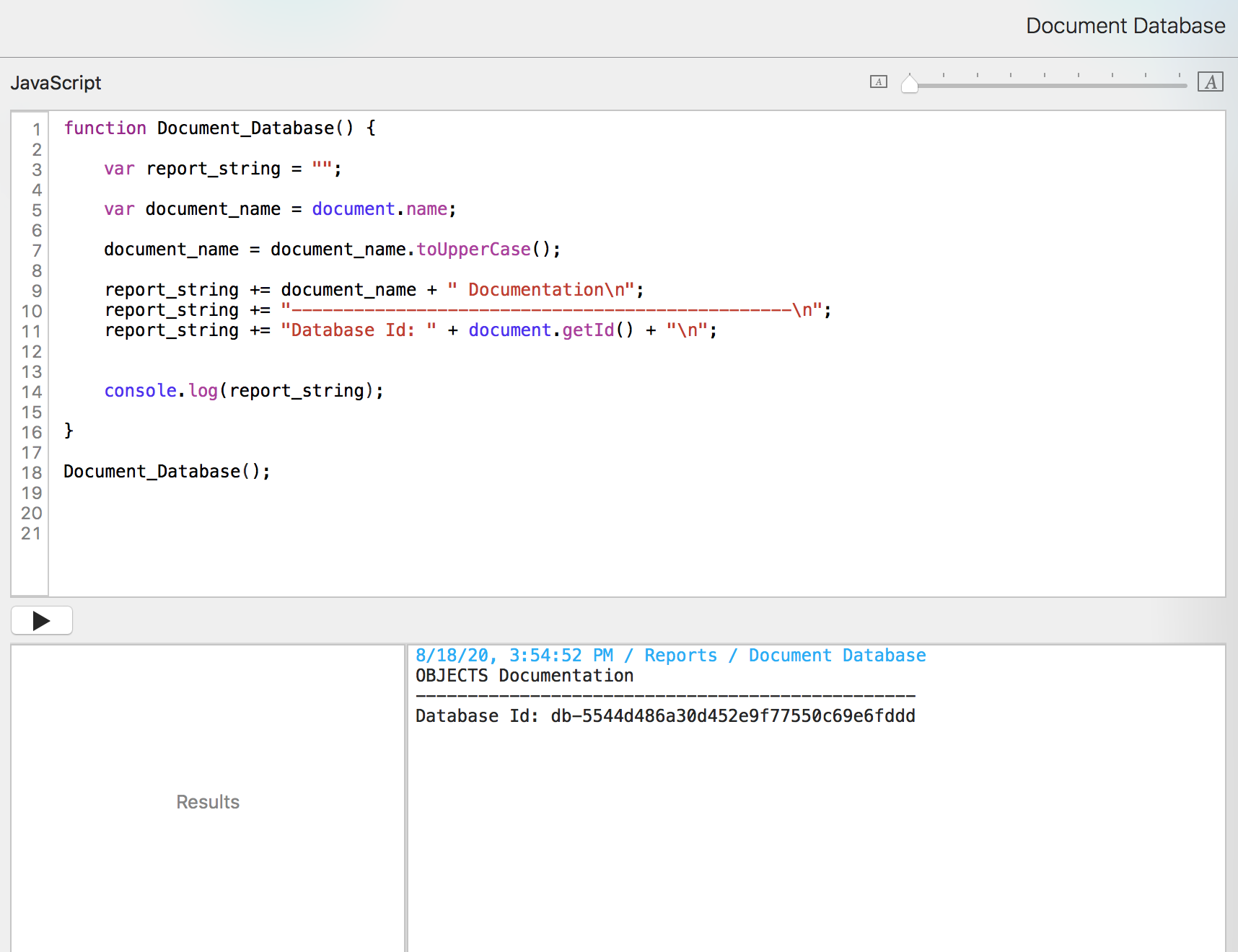
Task: Click on toUpperCase in the code
Action: coord(473,250)
